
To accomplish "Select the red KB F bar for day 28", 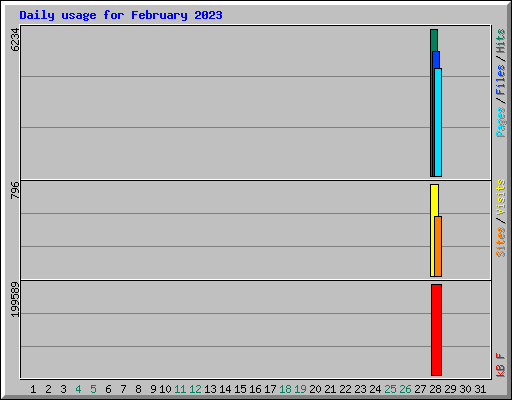I will pos(436,330).
